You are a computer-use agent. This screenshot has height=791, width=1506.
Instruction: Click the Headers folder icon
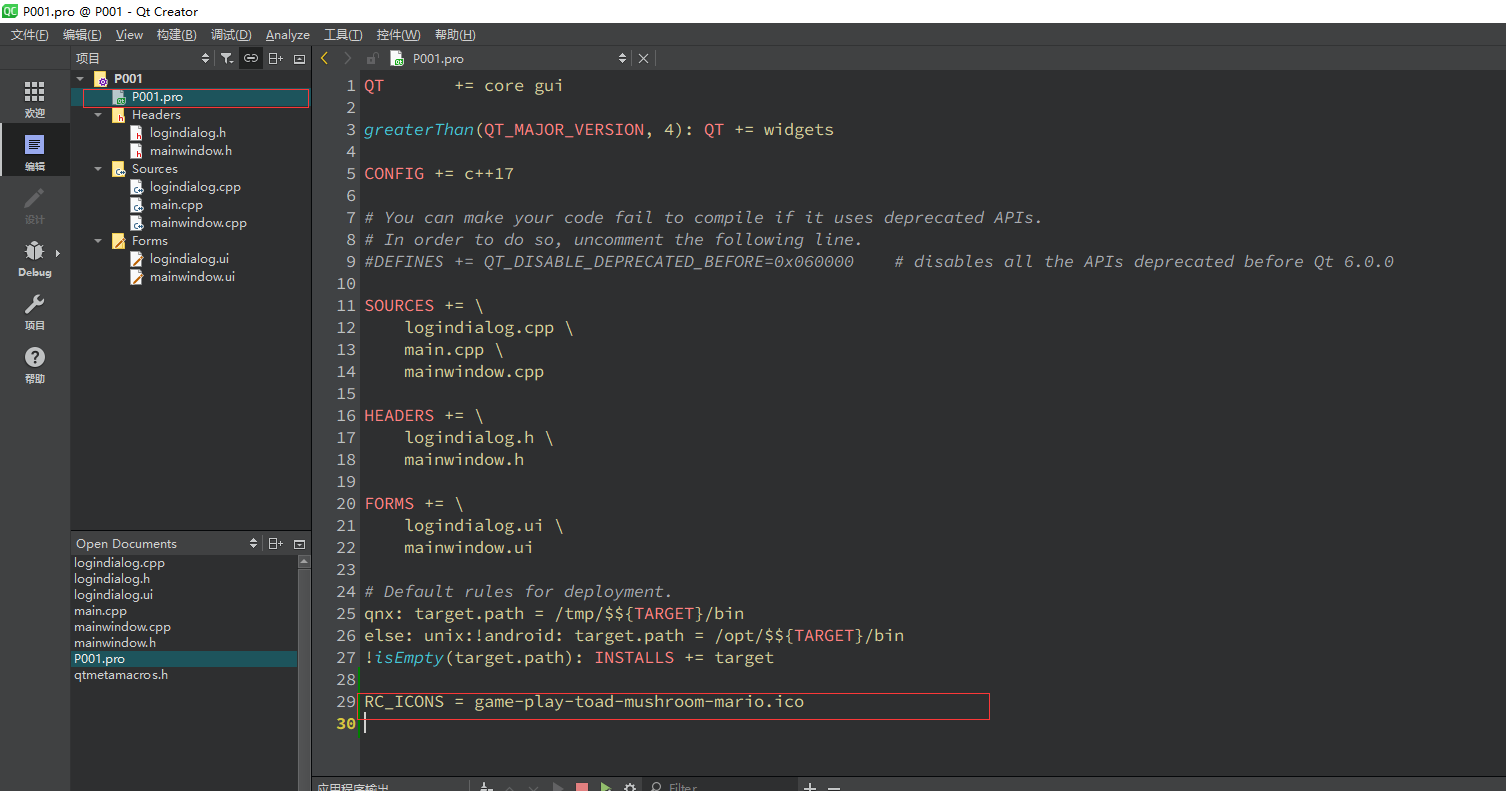coord(119,115)
